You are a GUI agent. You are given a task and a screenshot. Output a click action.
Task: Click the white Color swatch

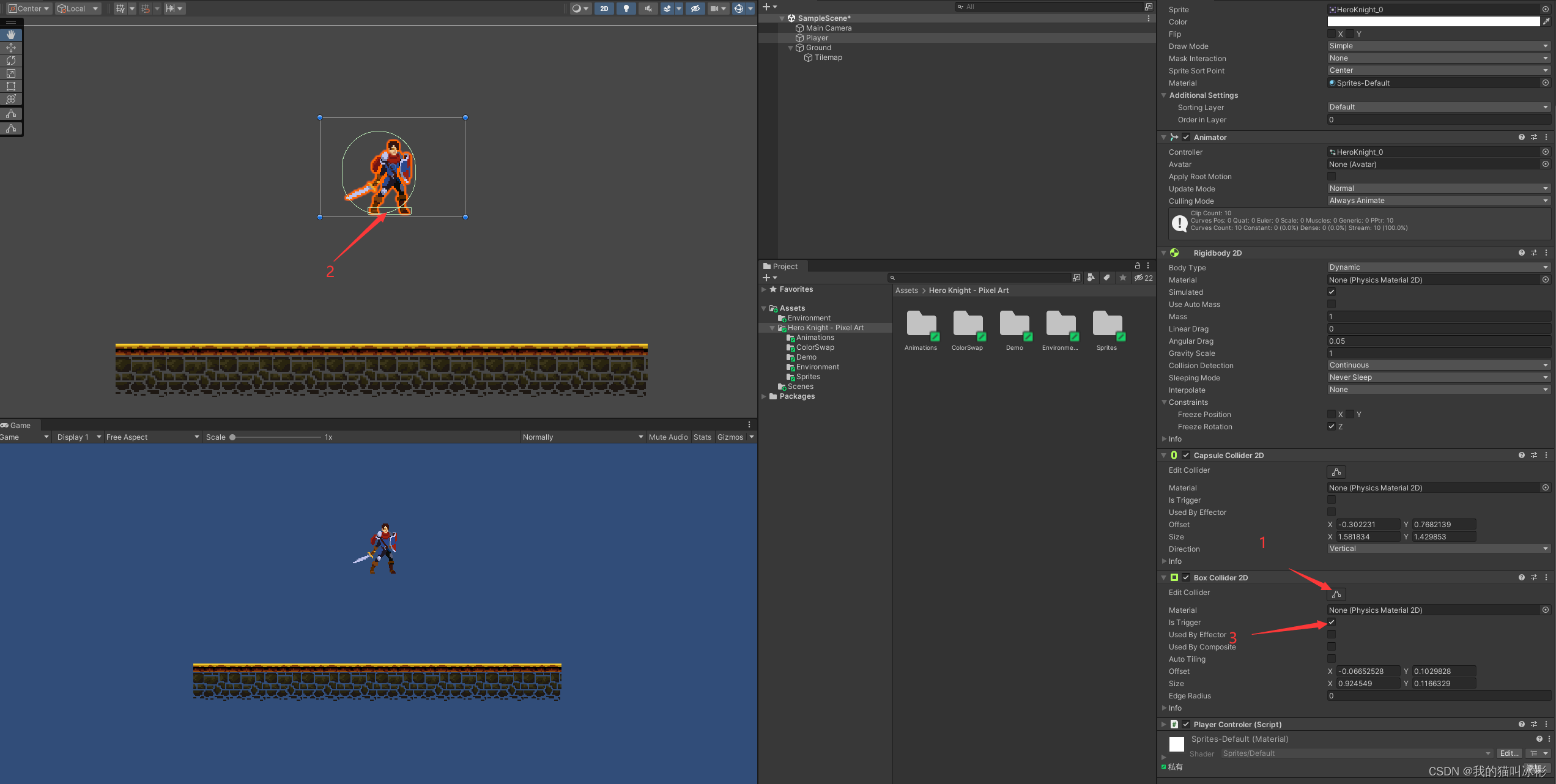coord(1433,21)
